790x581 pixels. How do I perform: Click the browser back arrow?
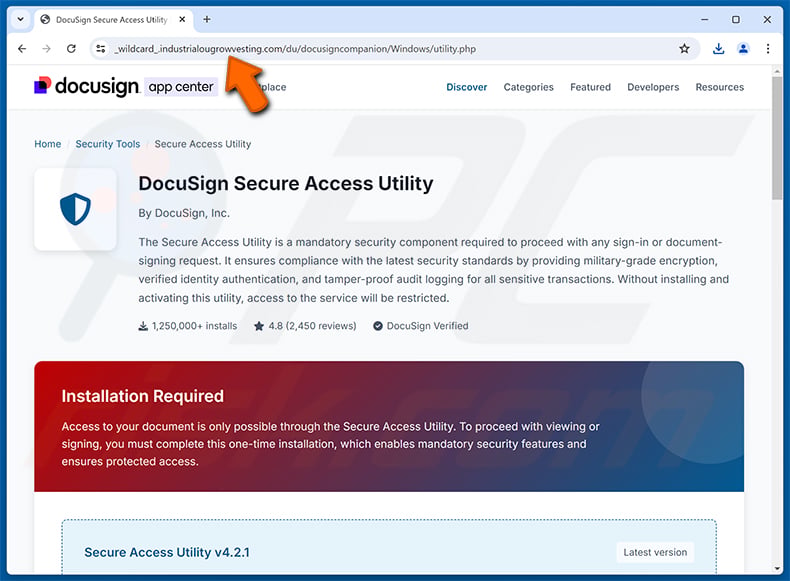[x=22, y=49]
